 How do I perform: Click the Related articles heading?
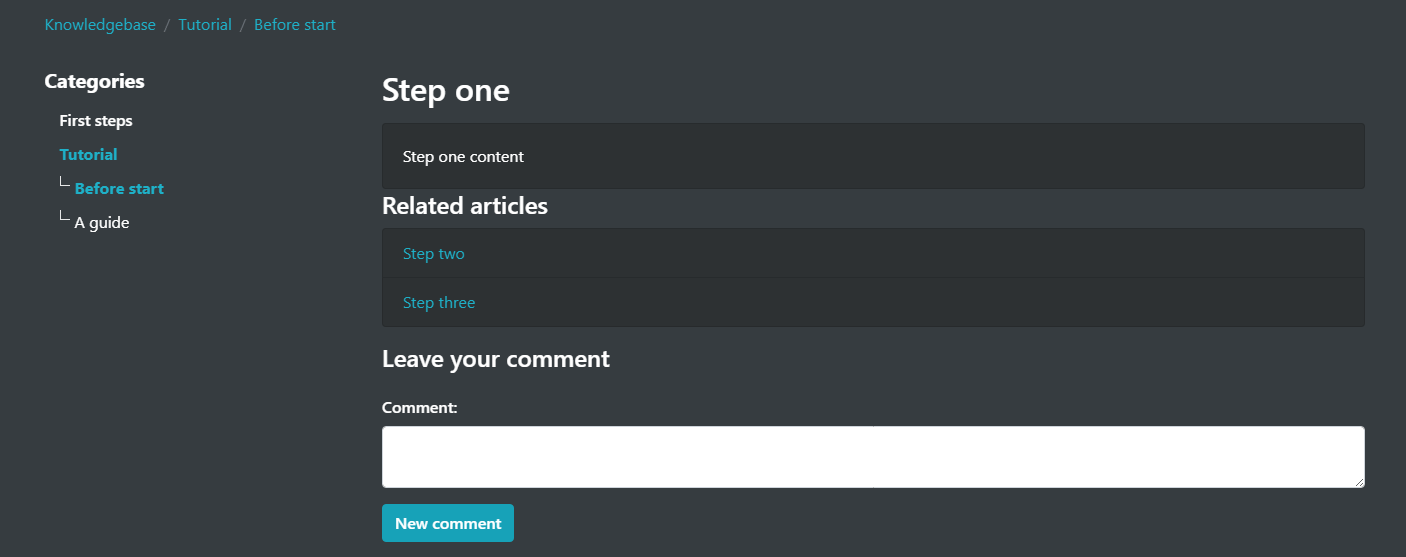[x=465, y=206]
